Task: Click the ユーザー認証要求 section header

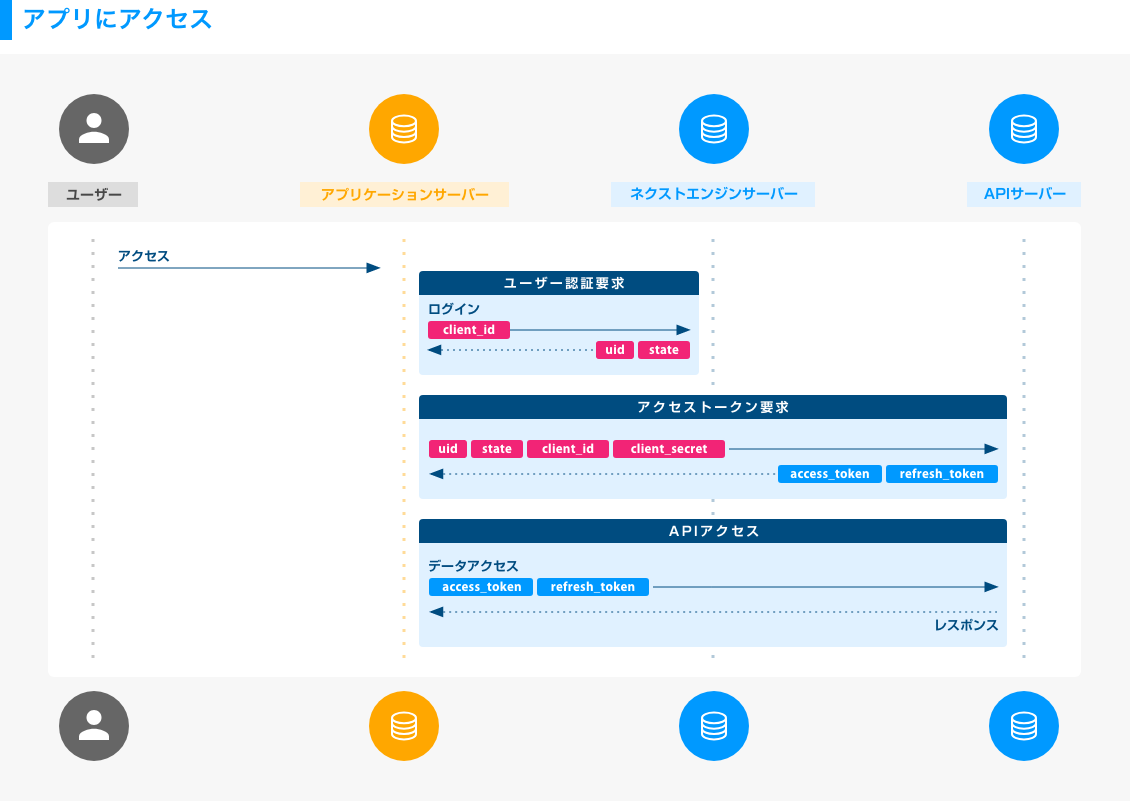Action: pos(558,282)
